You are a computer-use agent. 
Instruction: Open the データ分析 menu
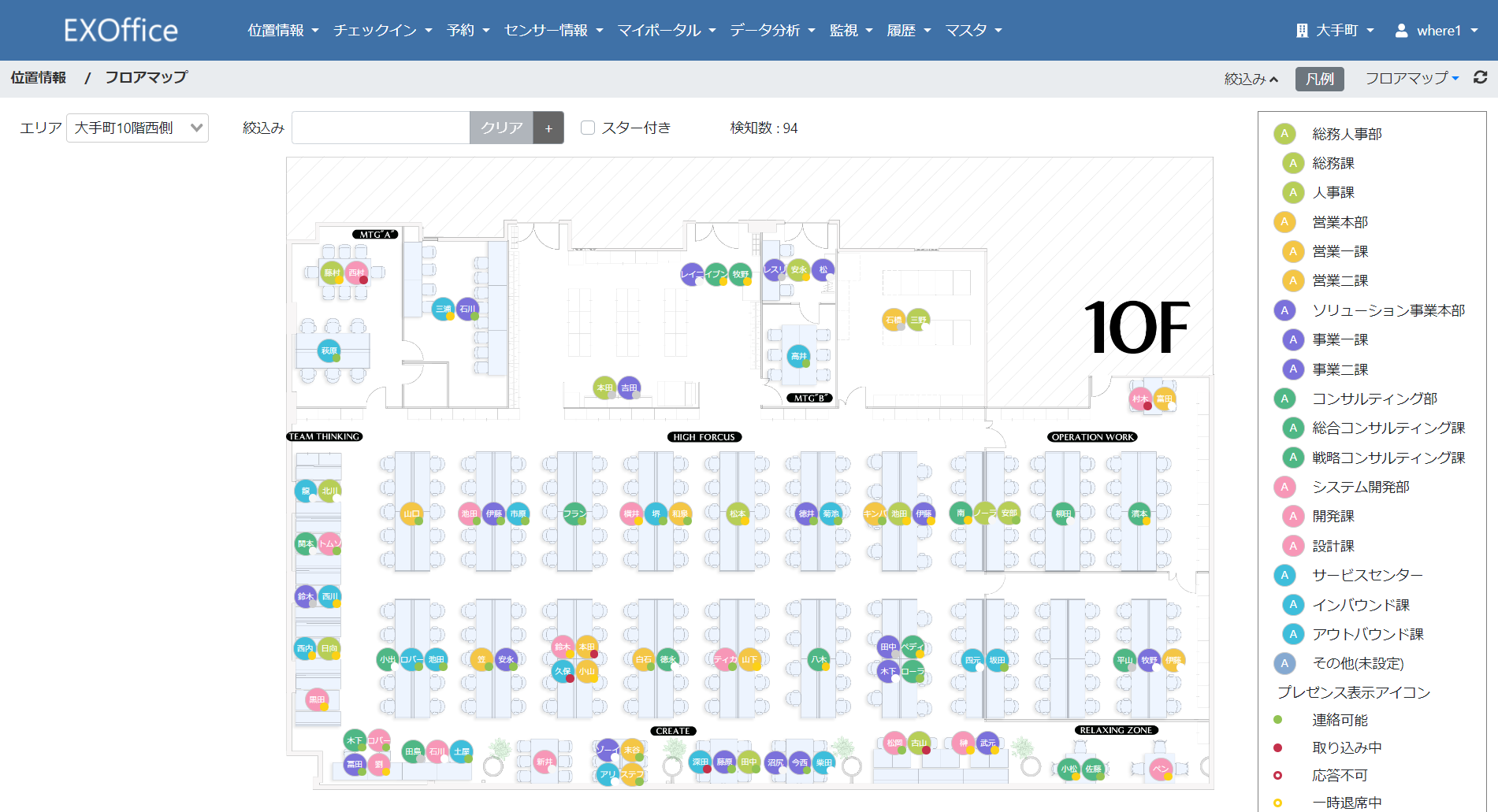(771, 30)
